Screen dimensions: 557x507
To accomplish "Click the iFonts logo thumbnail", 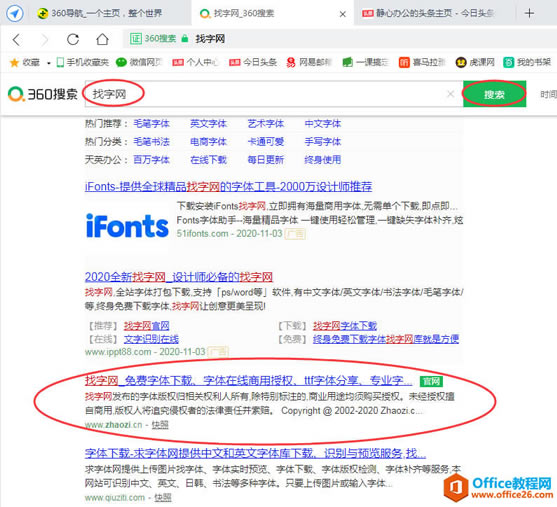I will click(127, 226).
